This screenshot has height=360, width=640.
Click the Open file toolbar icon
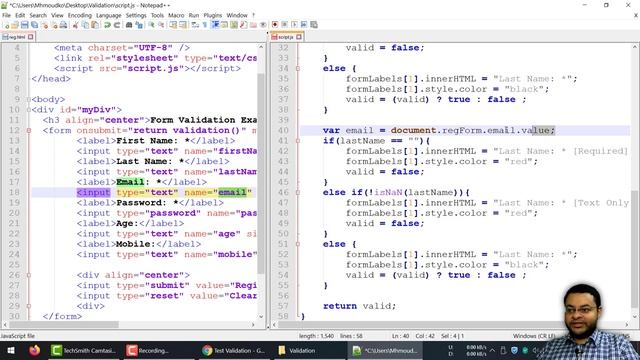15,25
